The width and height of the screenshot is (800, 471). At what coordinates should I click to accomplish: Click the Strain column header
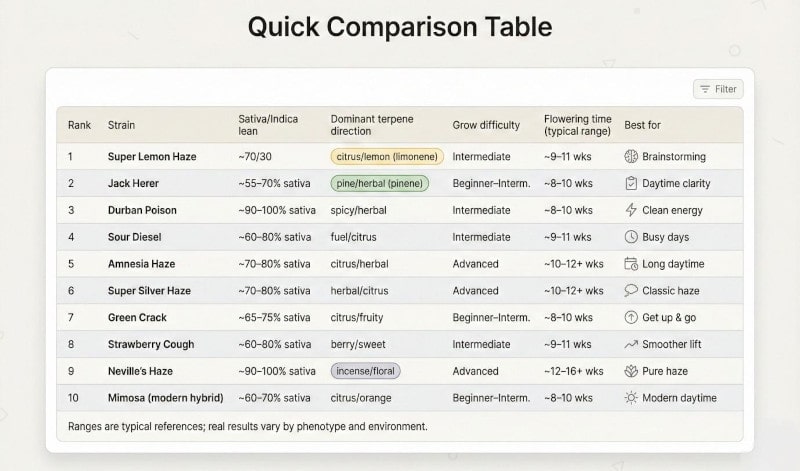pos(121,125)
